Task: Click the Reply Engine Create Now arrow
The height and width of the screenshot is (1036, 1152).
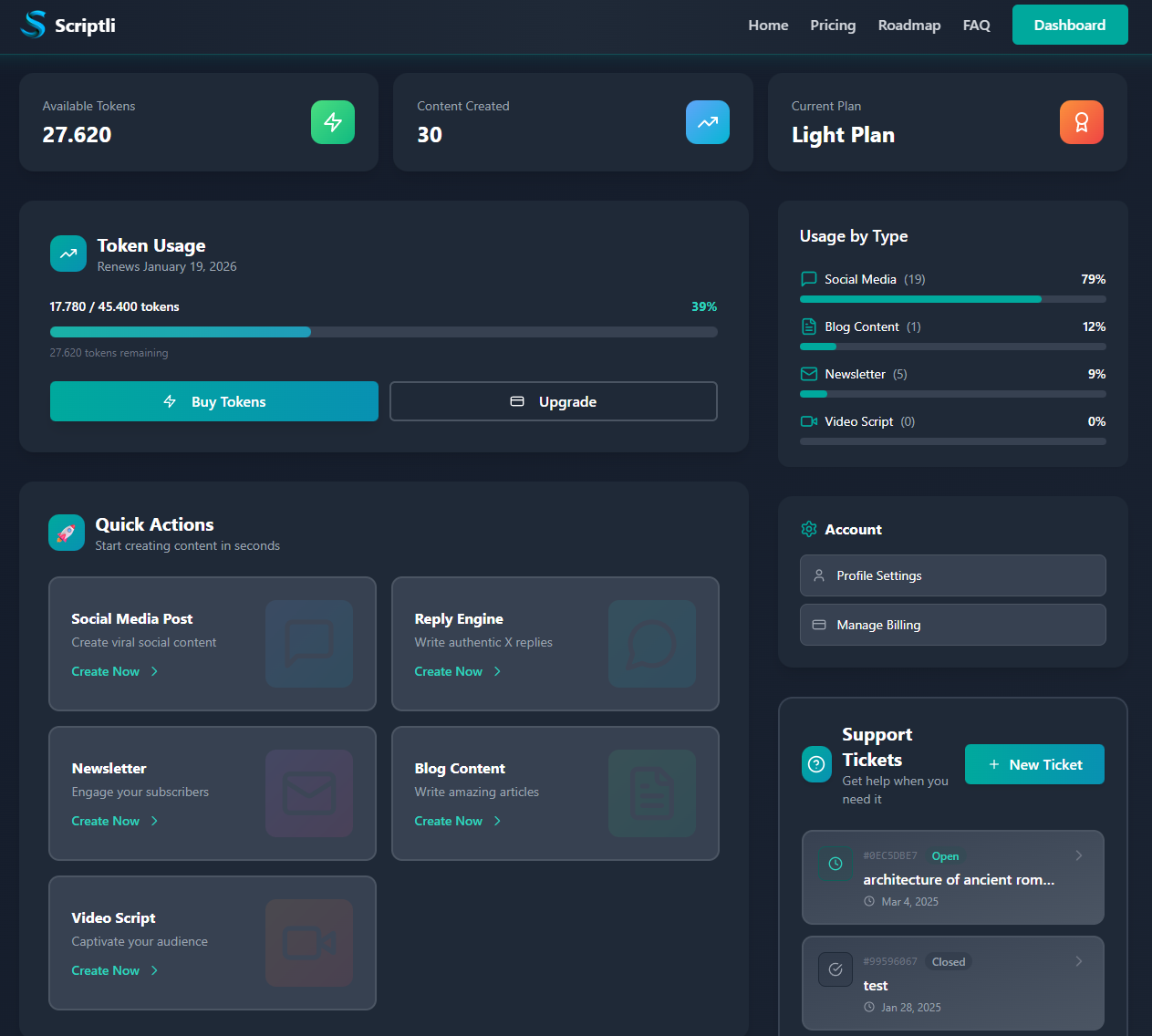Action: pos(497,671)
